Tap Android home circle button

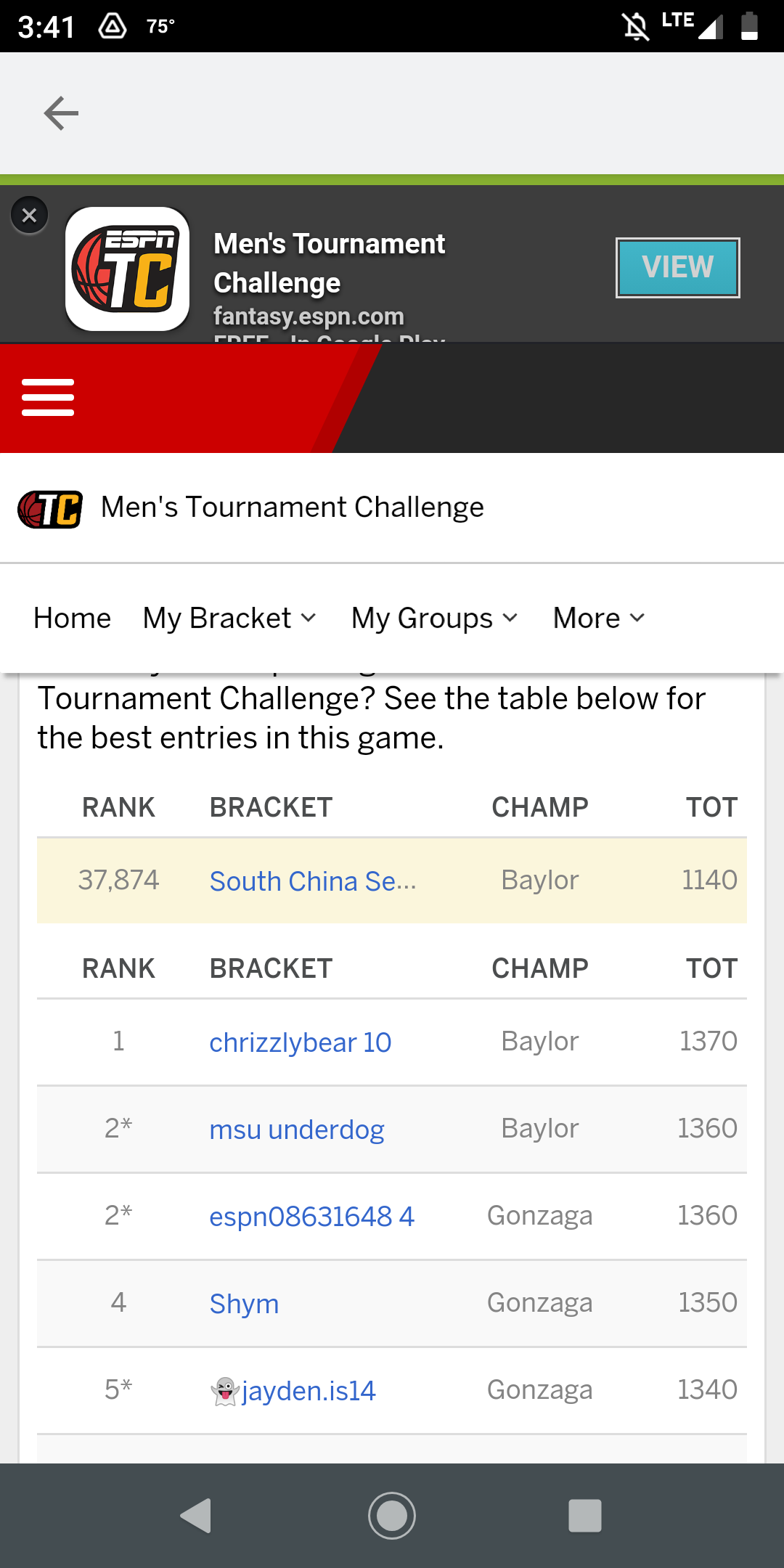[392, 1516]
